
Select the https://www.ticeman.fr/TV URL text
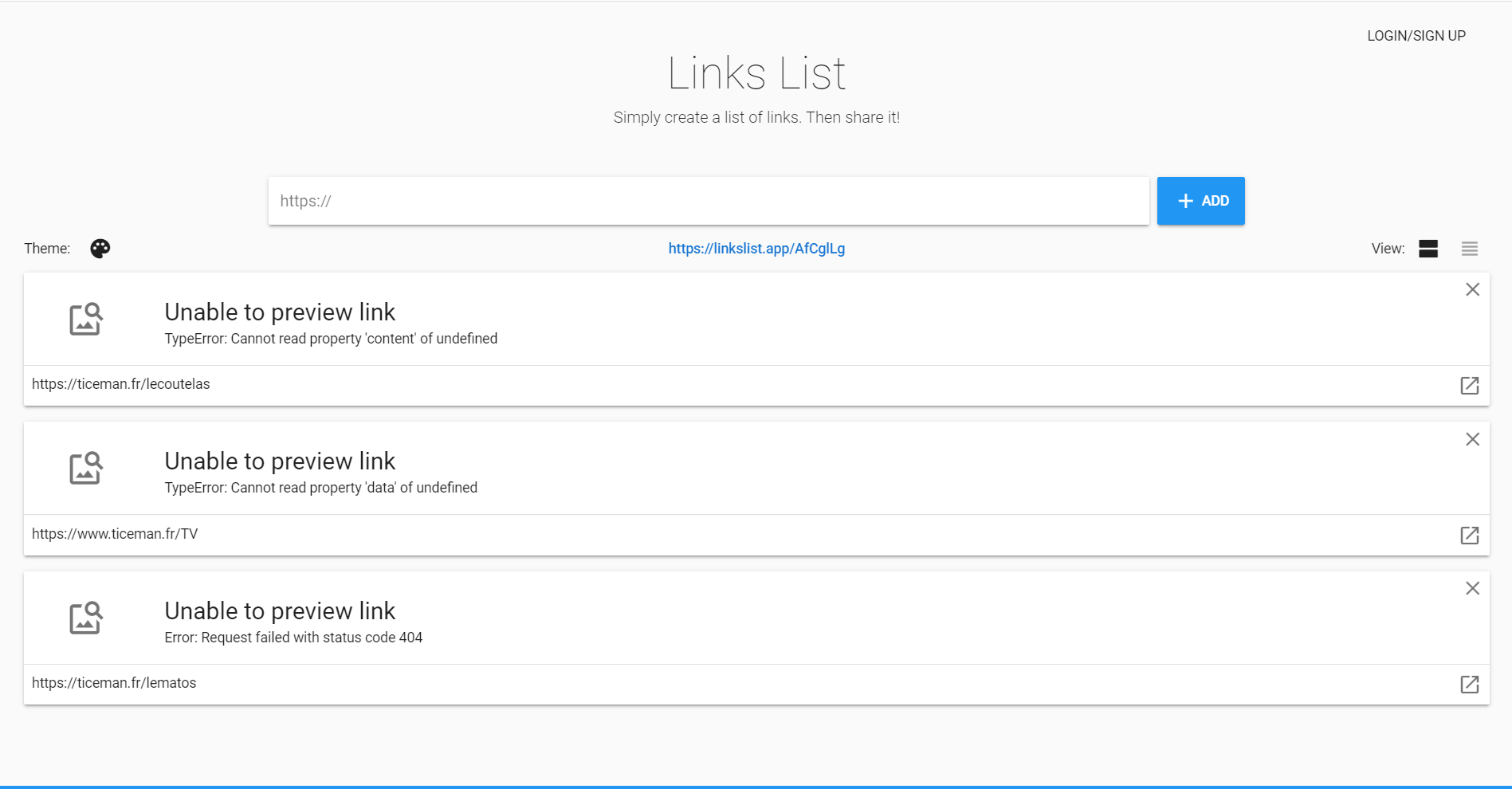[115, 534]
